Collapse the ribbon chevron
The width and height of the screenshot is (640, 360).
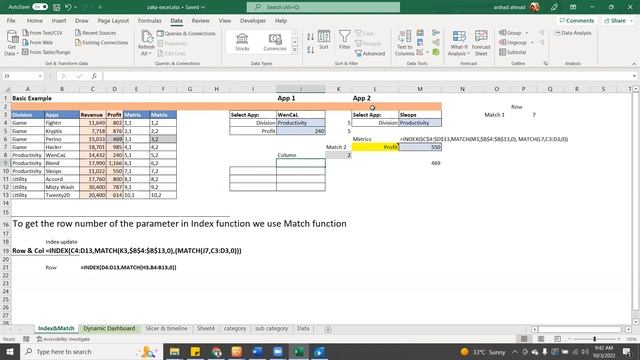(x=634, y=64)
